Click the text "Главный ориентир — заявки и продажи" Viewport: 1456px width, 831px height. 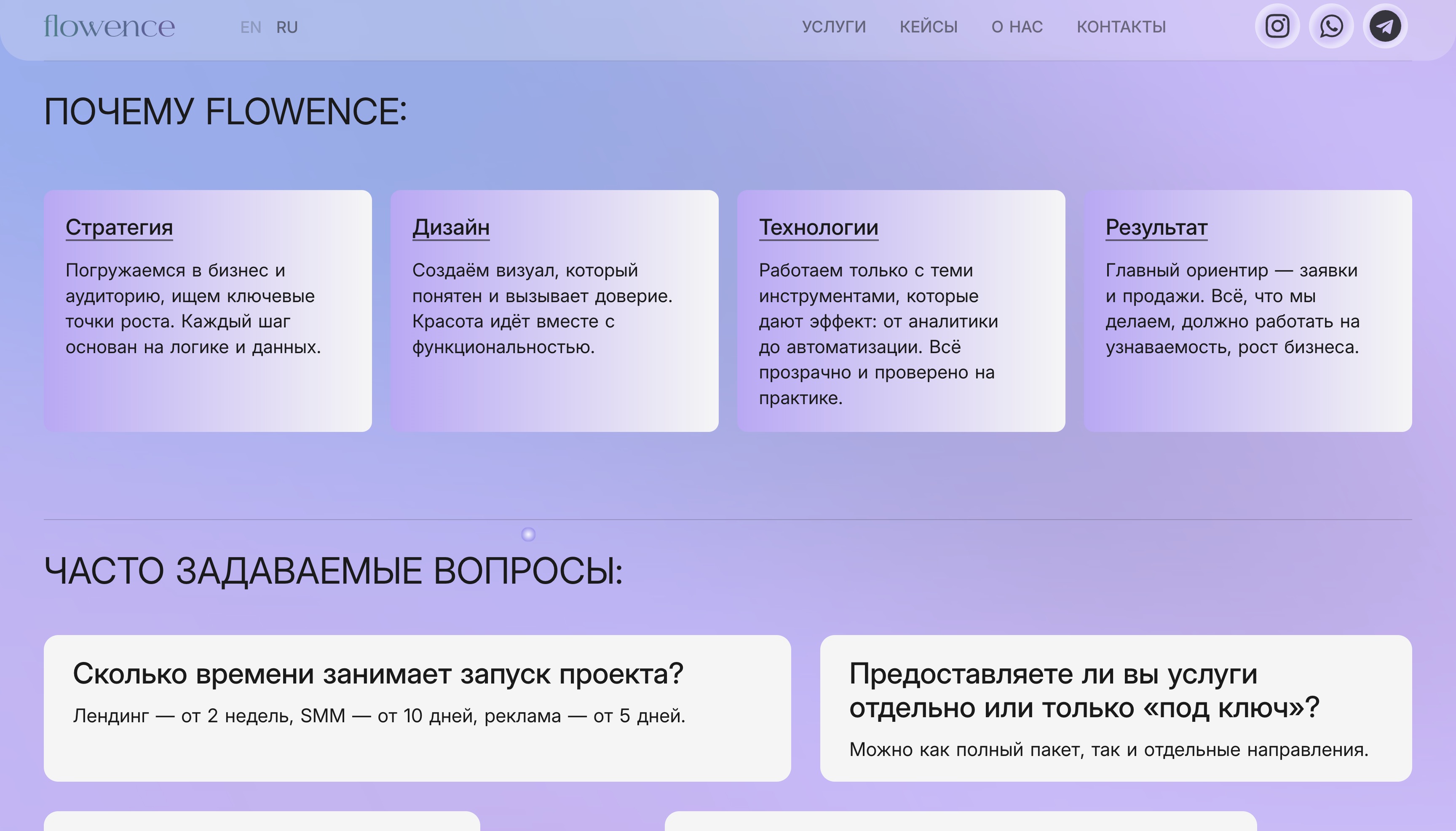coord(1231,283)
